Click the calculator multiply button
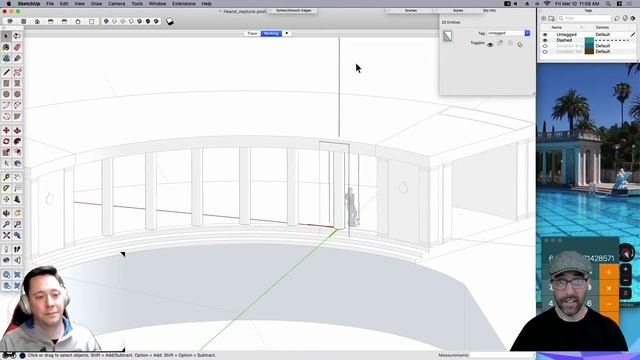Viewport: 640px width, 360px height. pos(609,288)
